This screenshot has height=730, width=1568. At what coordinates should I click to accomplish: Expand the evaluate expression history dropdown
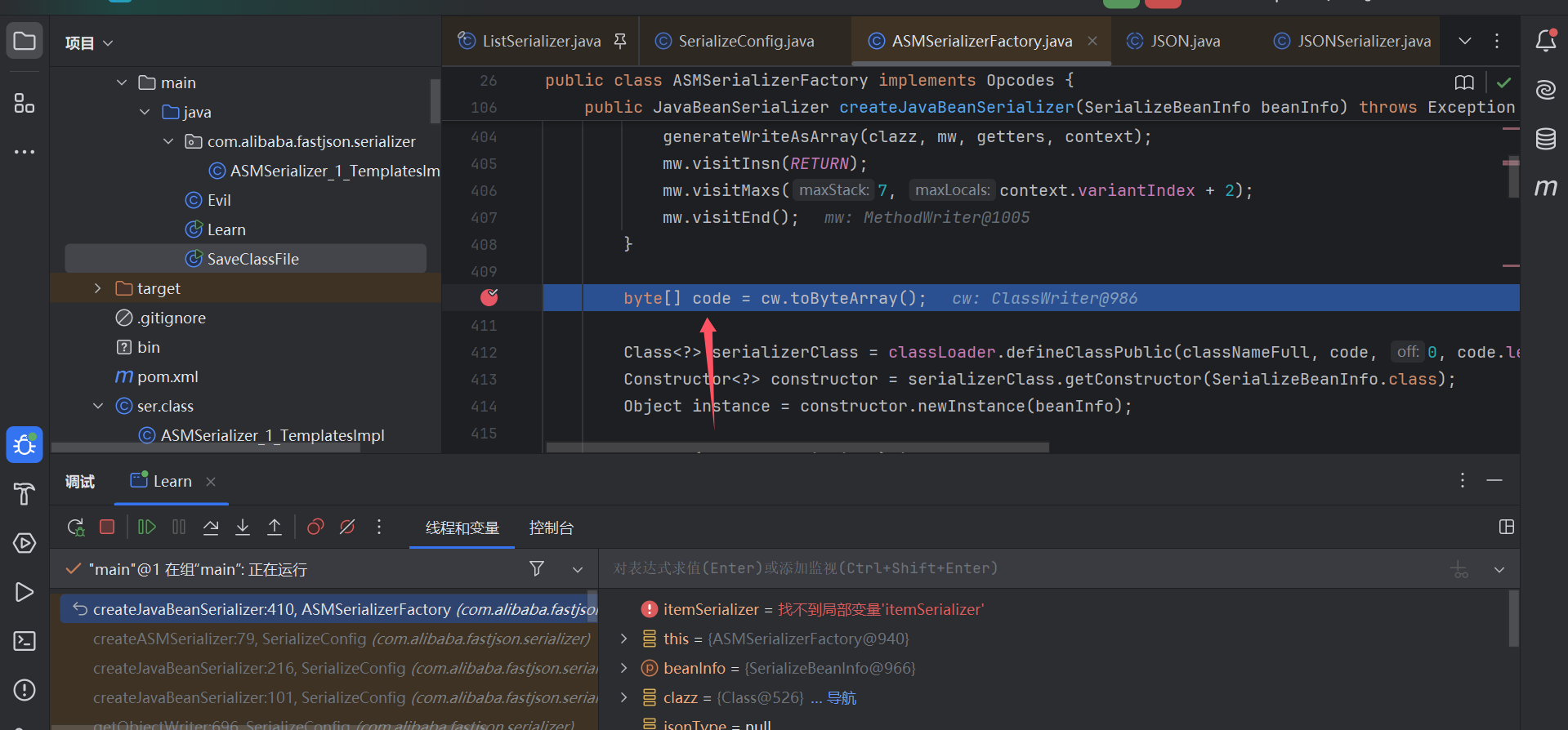[1499, 569]
